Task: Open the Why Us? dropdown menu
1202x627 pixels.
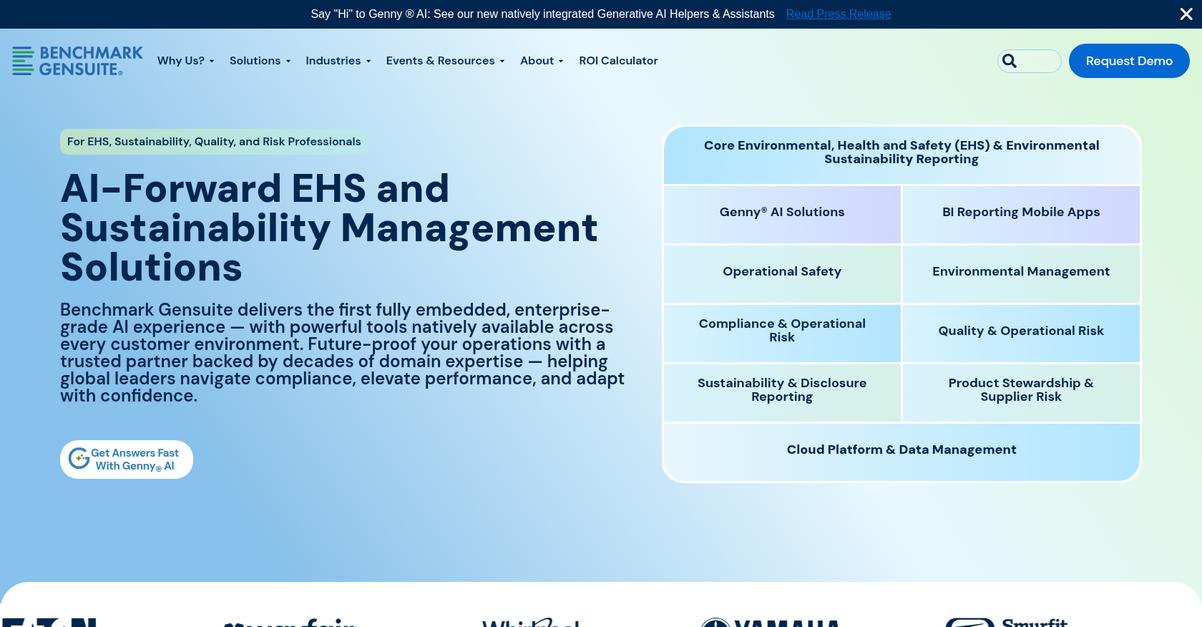Action: [185, 61]
